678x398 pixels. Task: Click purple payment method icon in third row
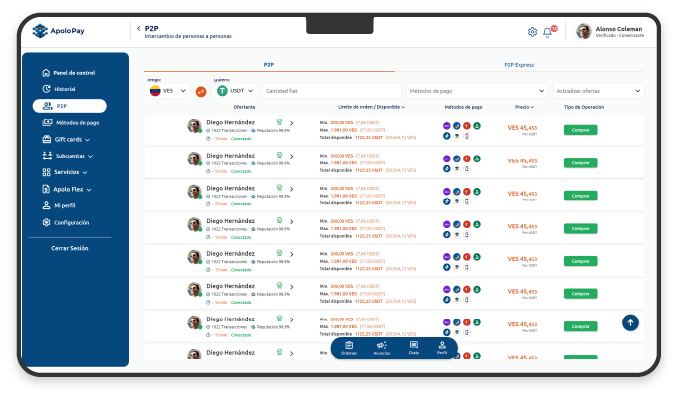tap(447, 192)
